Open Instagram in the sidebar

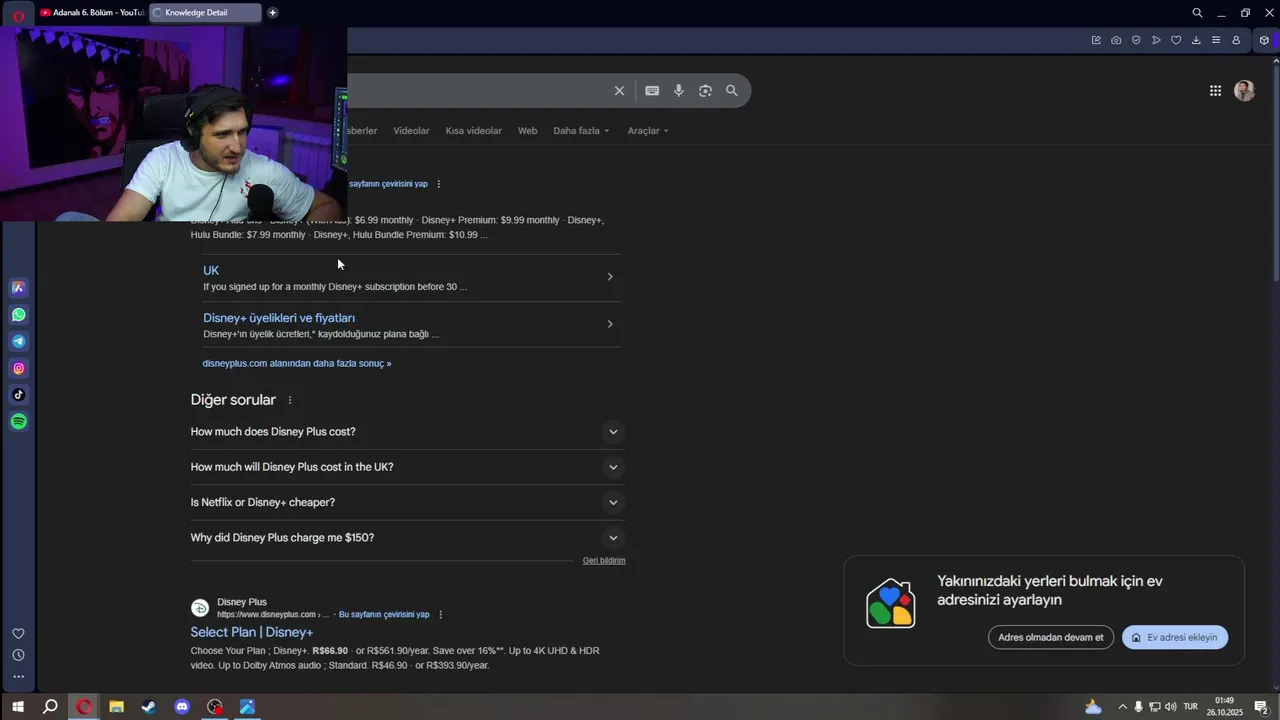tap(18, 369)
